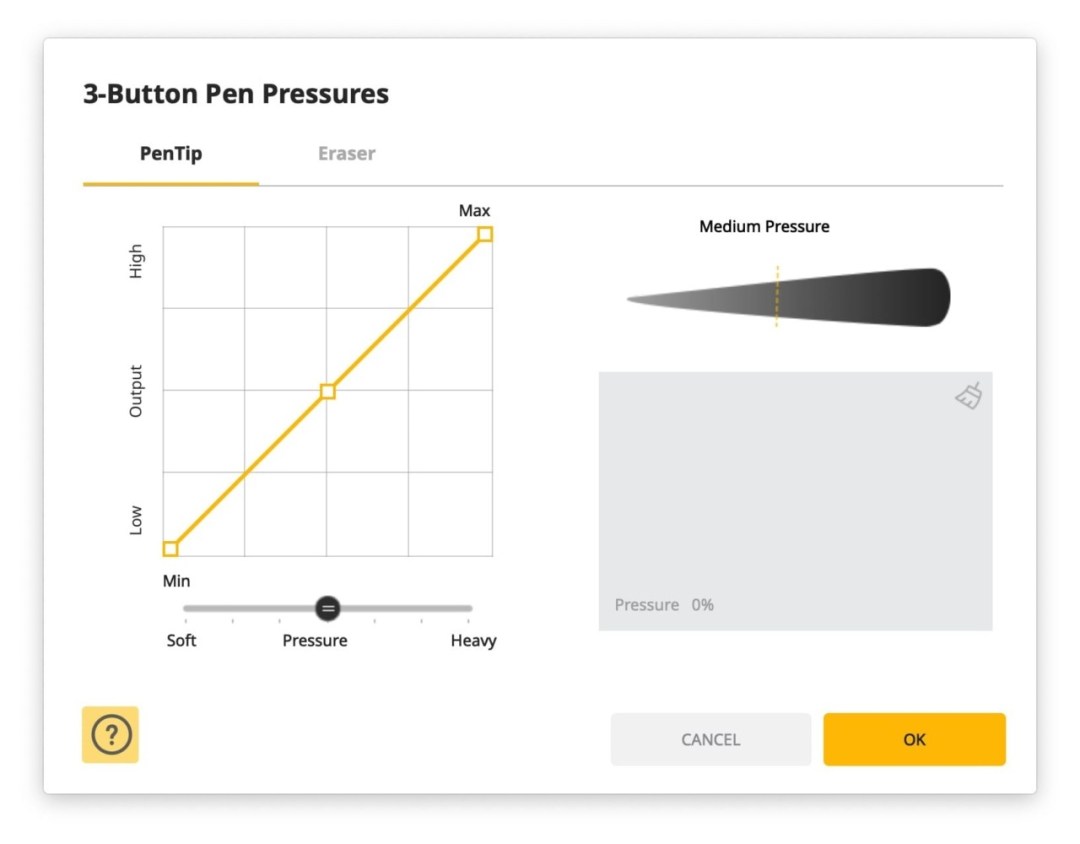Click the Heavy label under slider
Screen dimensions: 1080x844
coord(473,640)
